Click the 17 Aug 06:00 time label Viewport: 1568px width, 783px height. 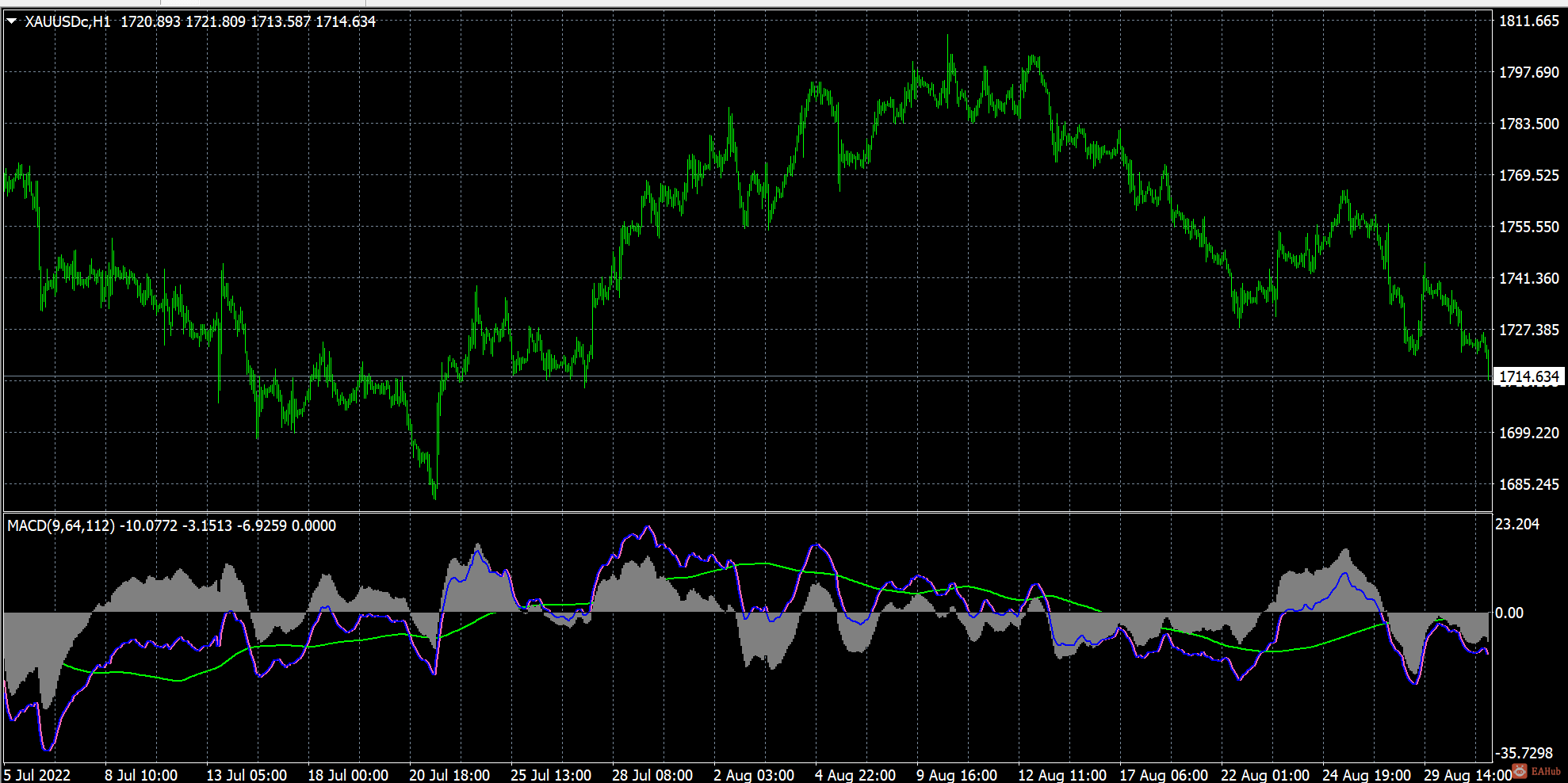[x=1164, y=774]
